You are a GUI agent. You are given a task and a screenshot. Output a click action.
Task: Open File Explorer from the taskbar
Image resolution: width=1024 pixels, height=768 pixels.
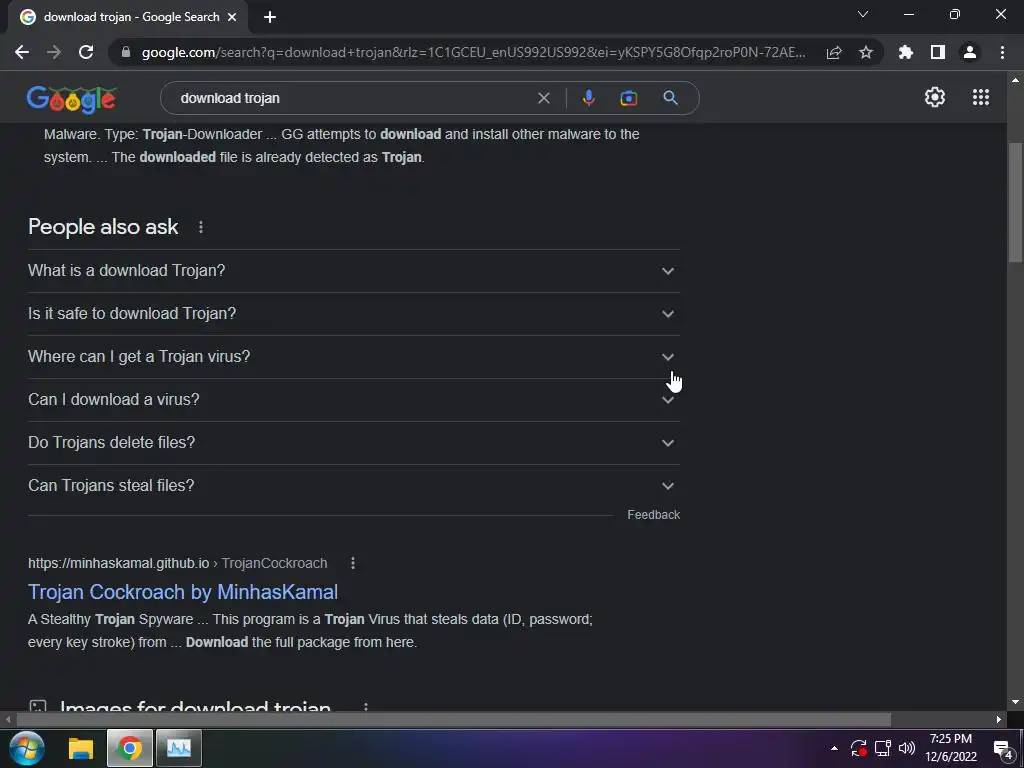tap(81, 748)
